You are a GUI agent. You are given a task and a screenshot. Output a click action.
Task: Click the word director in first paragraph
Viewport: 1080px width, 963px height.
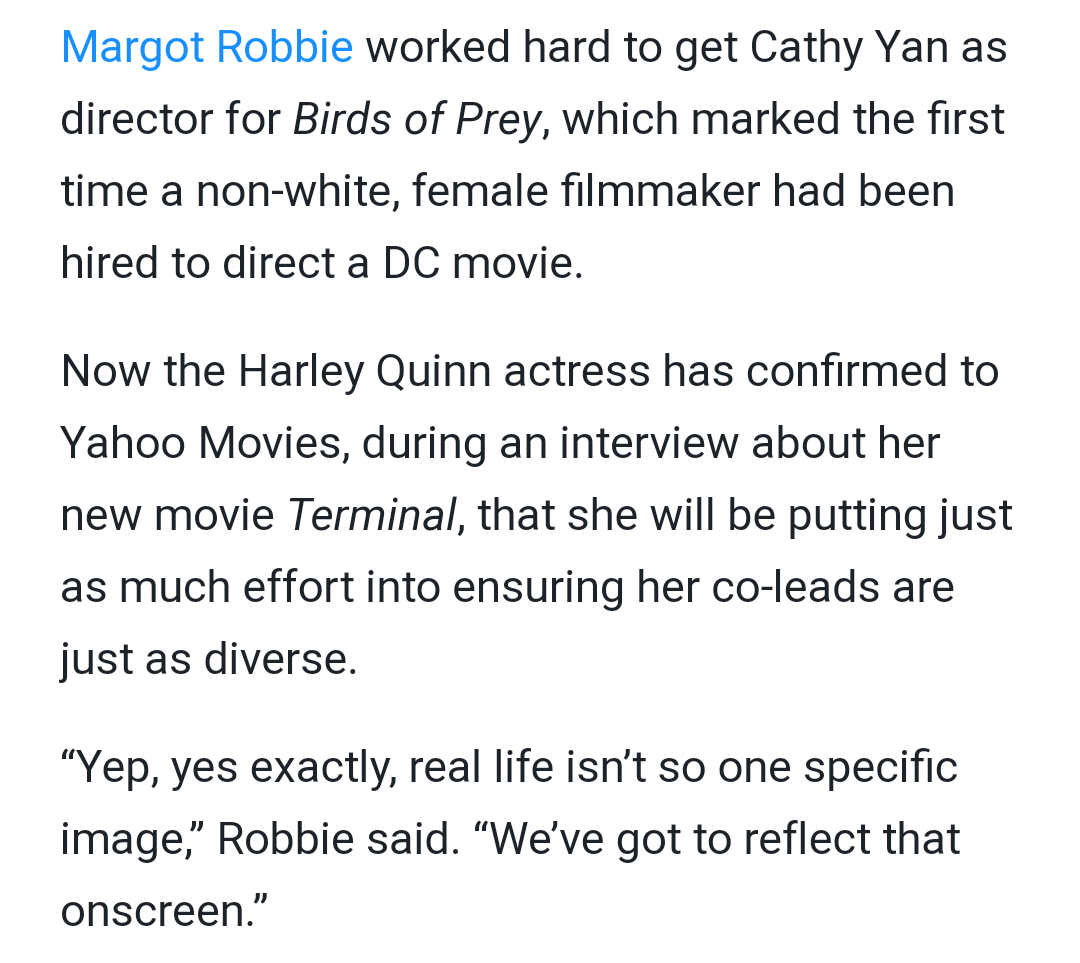(x=137, y=119)
